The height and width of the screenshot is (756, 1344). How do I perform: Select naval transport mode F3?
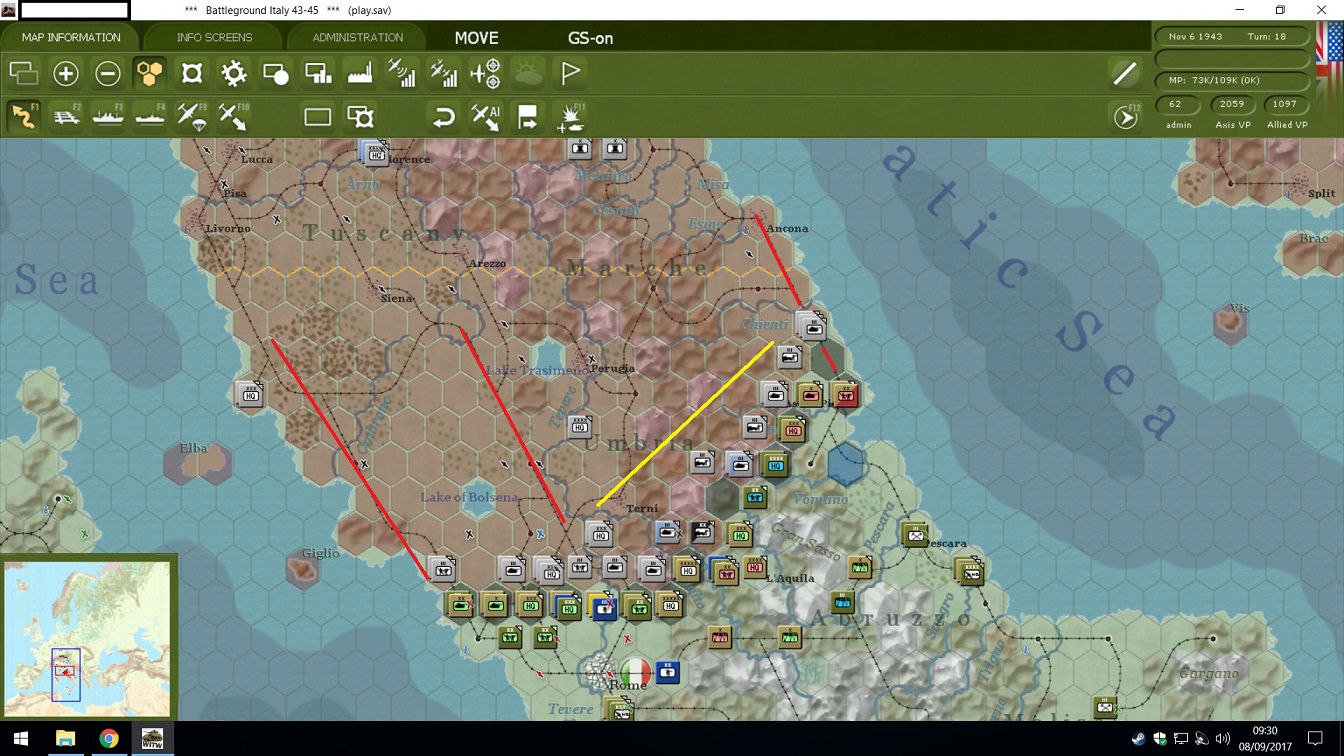pyautogui.click(x=108, y=117)
